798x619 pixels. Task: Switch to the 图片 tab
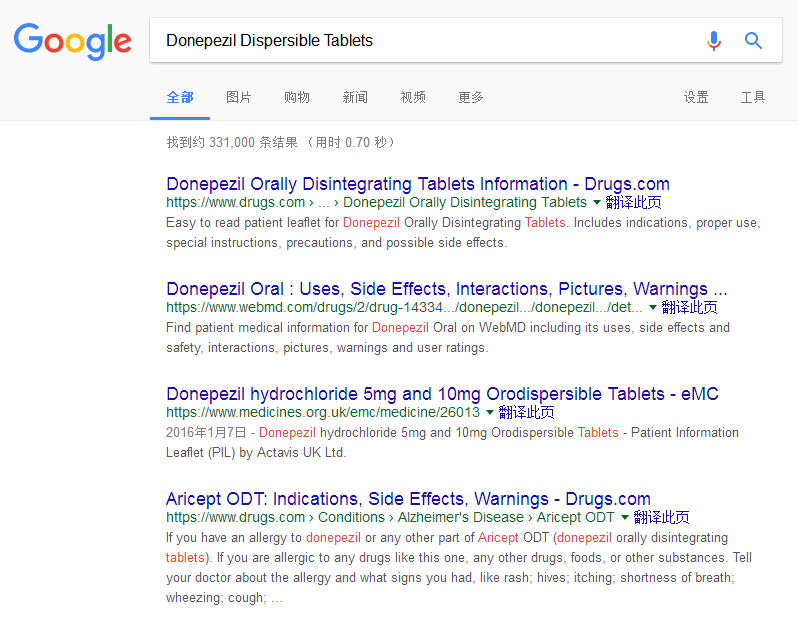[x=239, y=97]
